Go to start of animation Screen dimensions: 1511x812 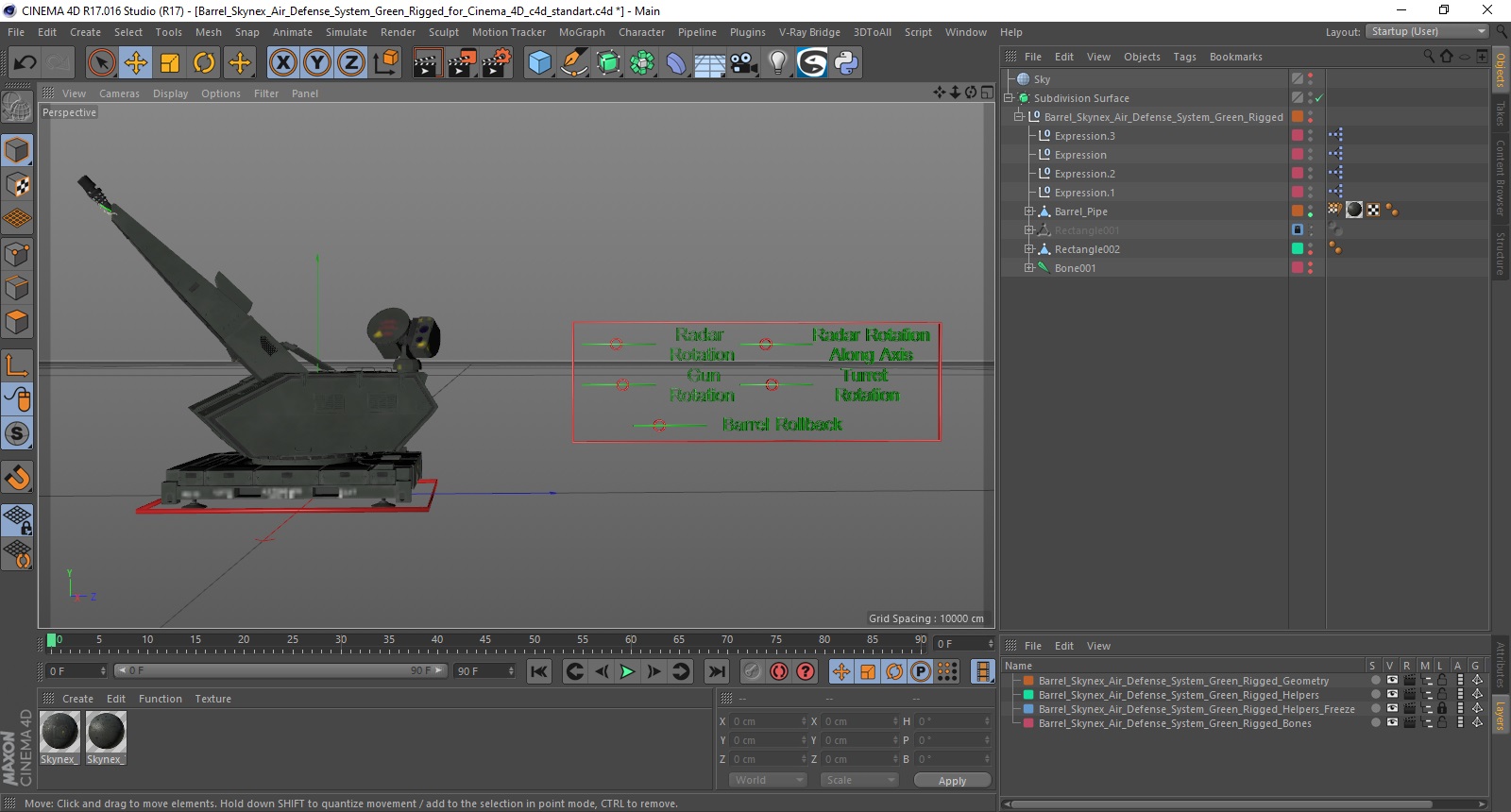pos(538,671)
